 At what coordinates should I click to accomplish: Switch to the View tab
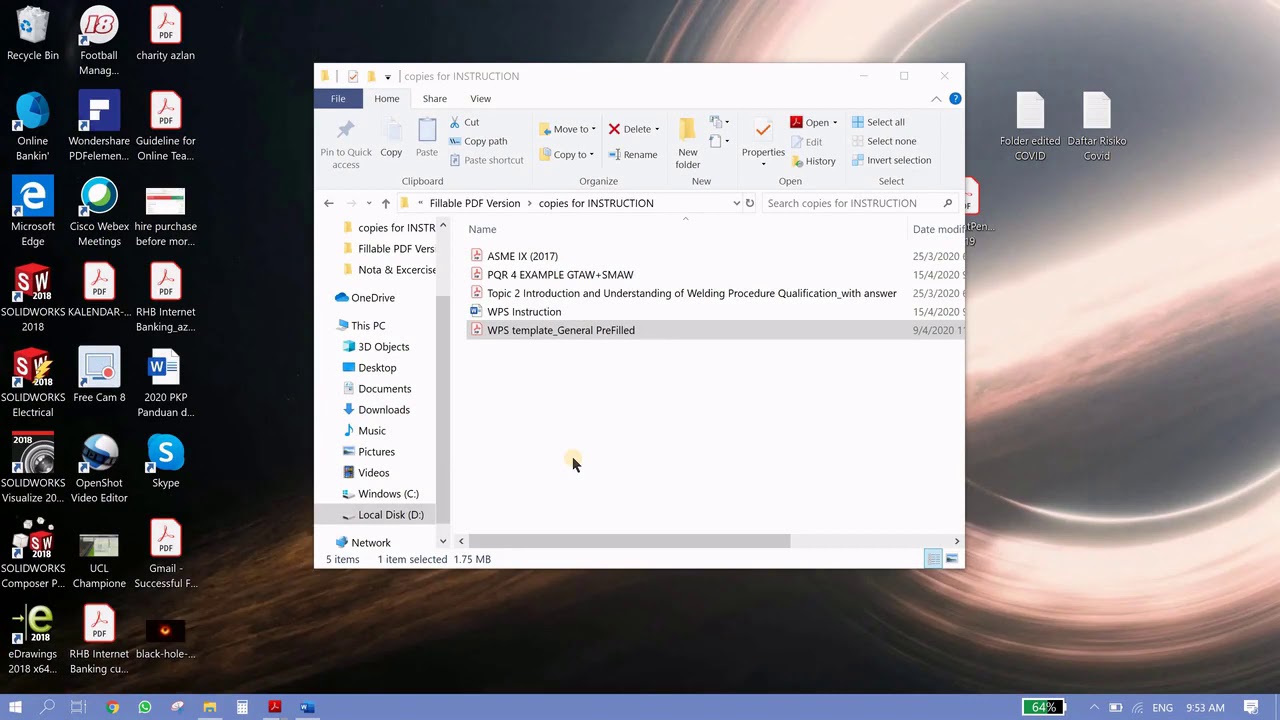(480, 99)
